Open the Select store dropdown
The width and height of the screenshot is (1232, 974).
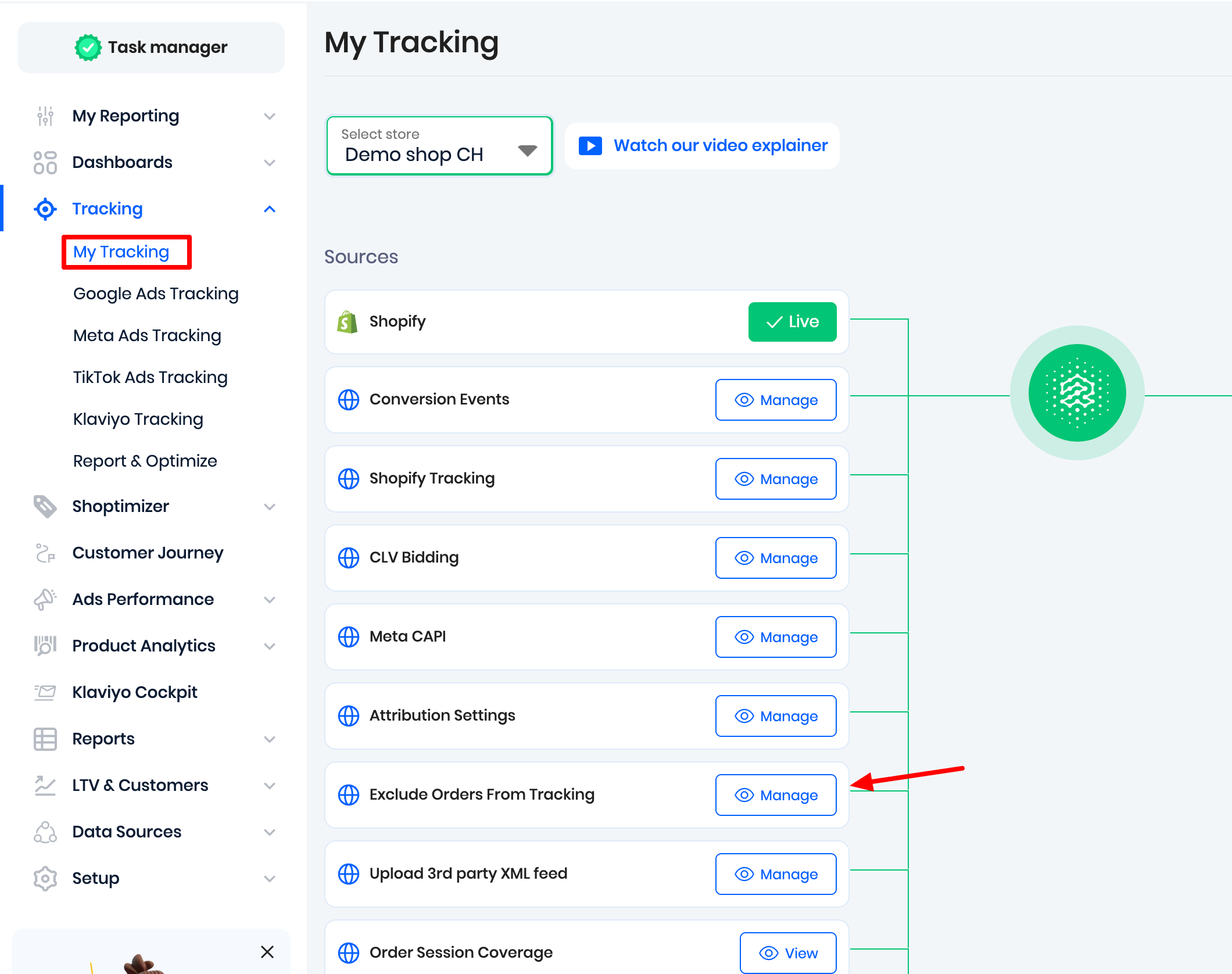click(x=439, y=146)
